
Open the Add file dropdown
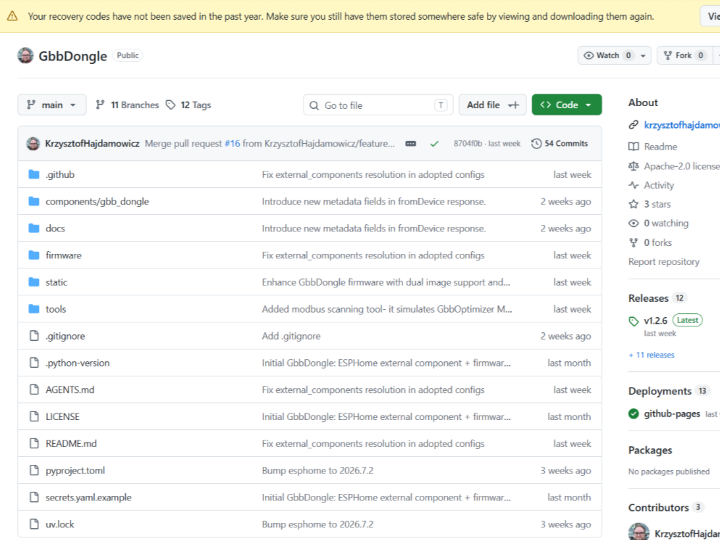point(492,105)
